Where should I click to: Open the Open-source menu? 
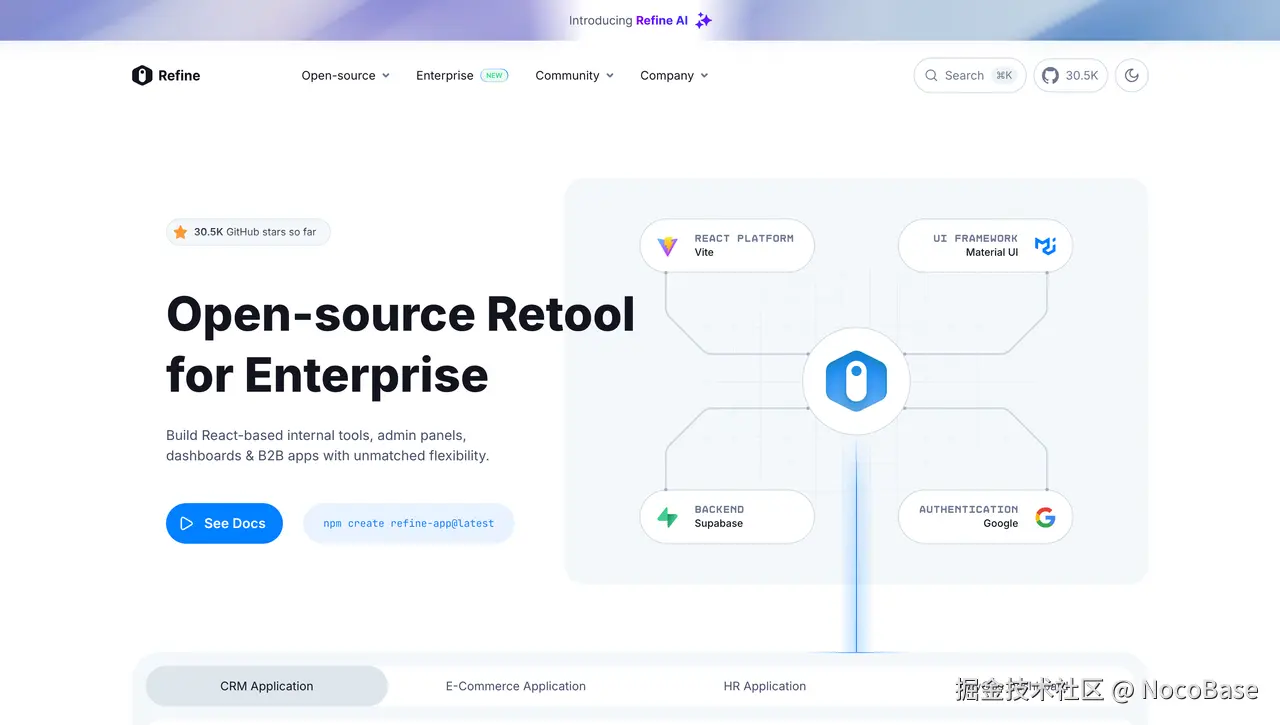[x=345, y=75]
